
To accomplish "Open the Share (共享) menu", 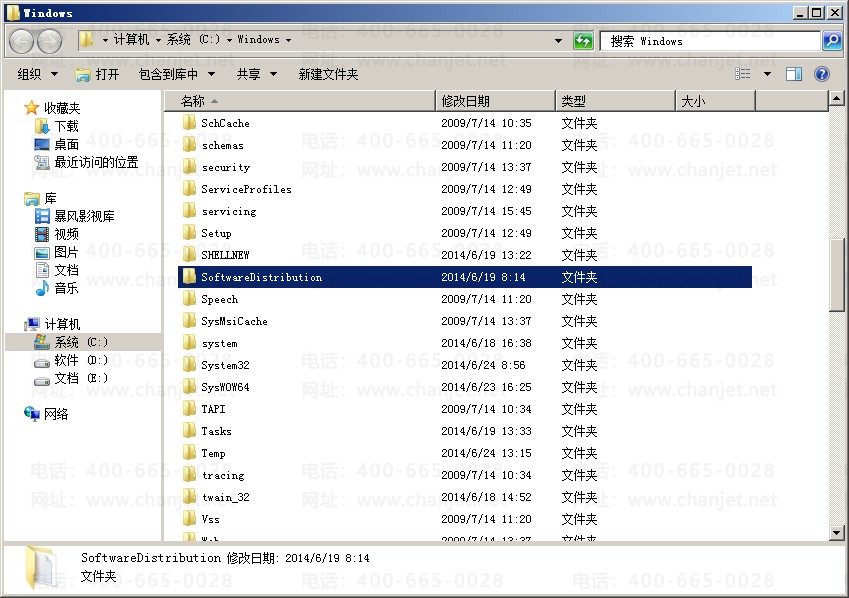I will 257,74.
